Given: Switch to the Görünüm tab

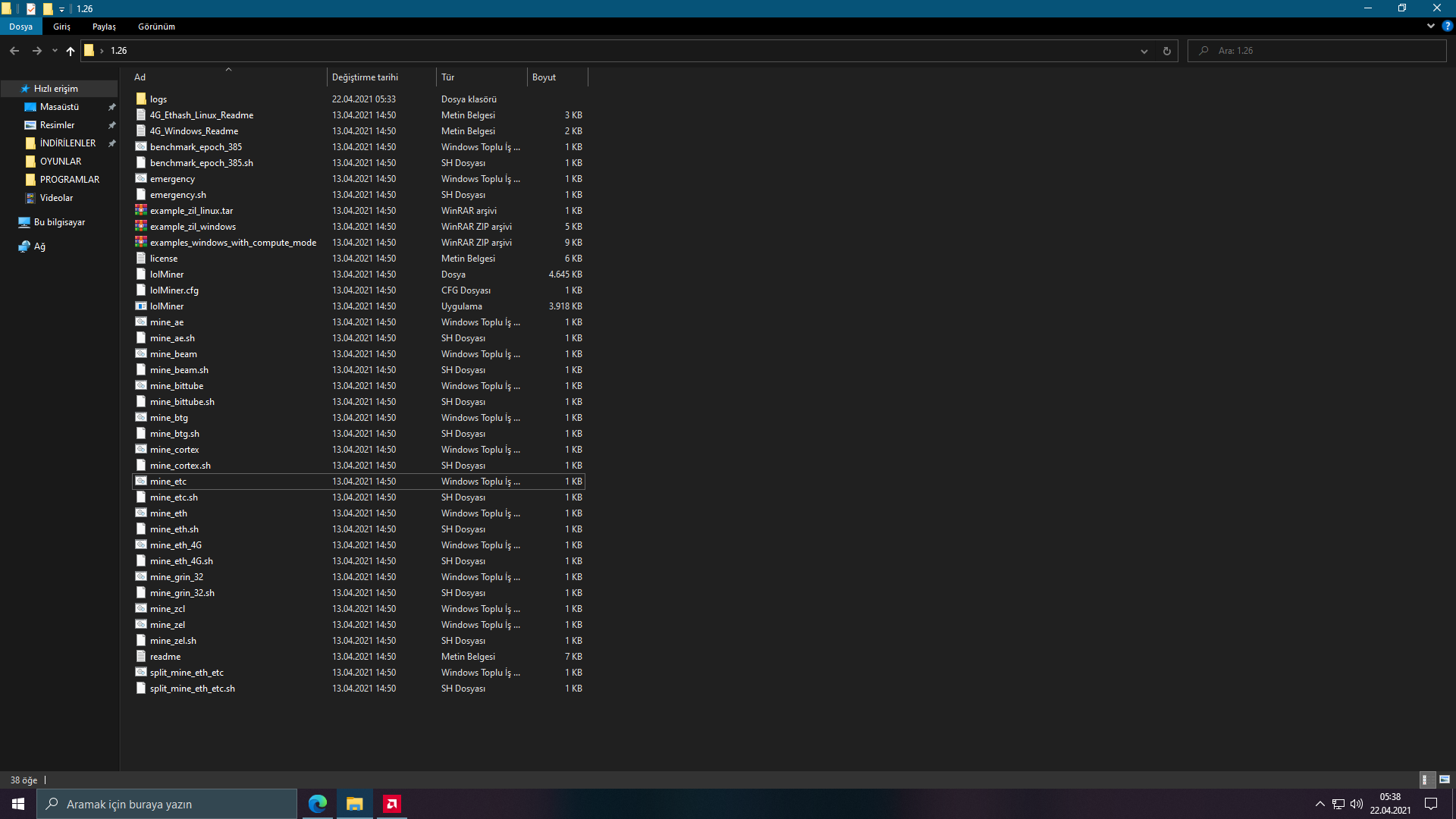Looking at the screenshot, I should pos(156,27).
